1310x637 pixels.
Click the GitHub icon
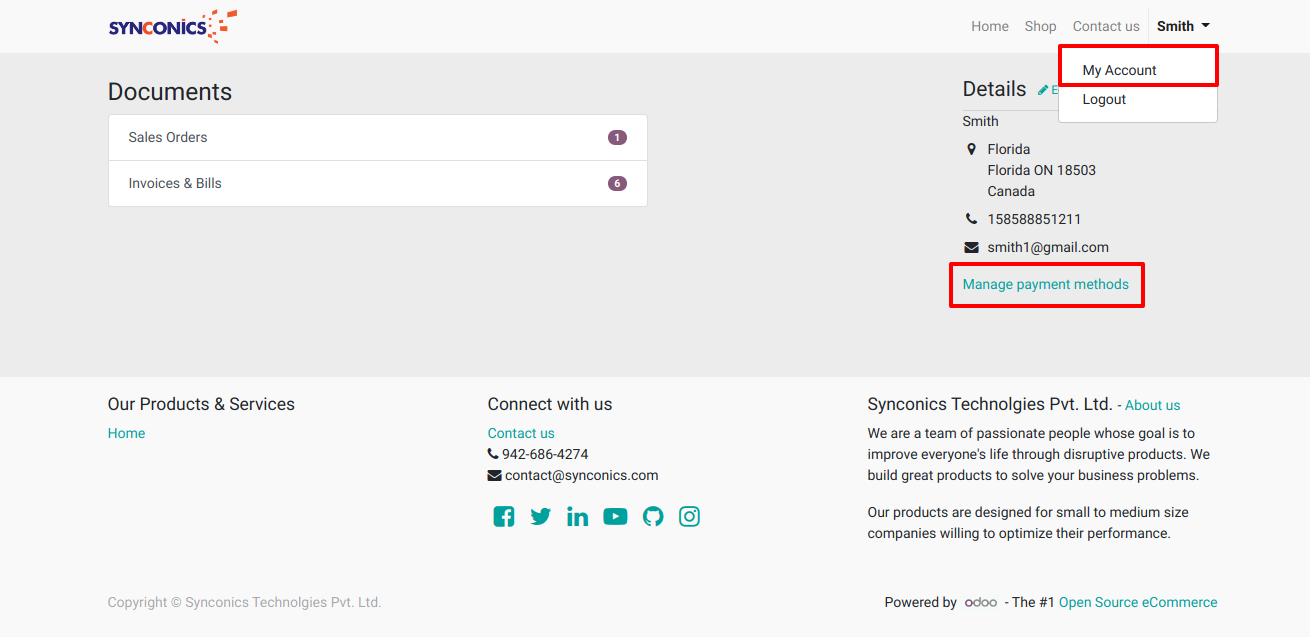point(653,516)
